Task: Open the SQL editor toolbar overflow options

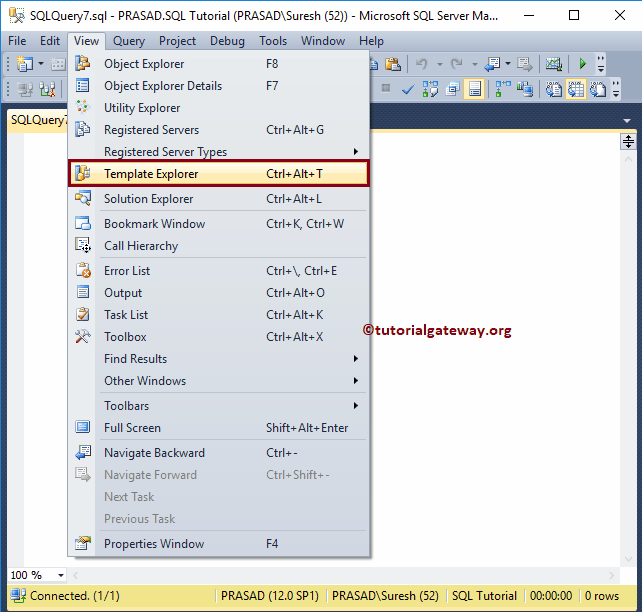Action: (616, 89)
